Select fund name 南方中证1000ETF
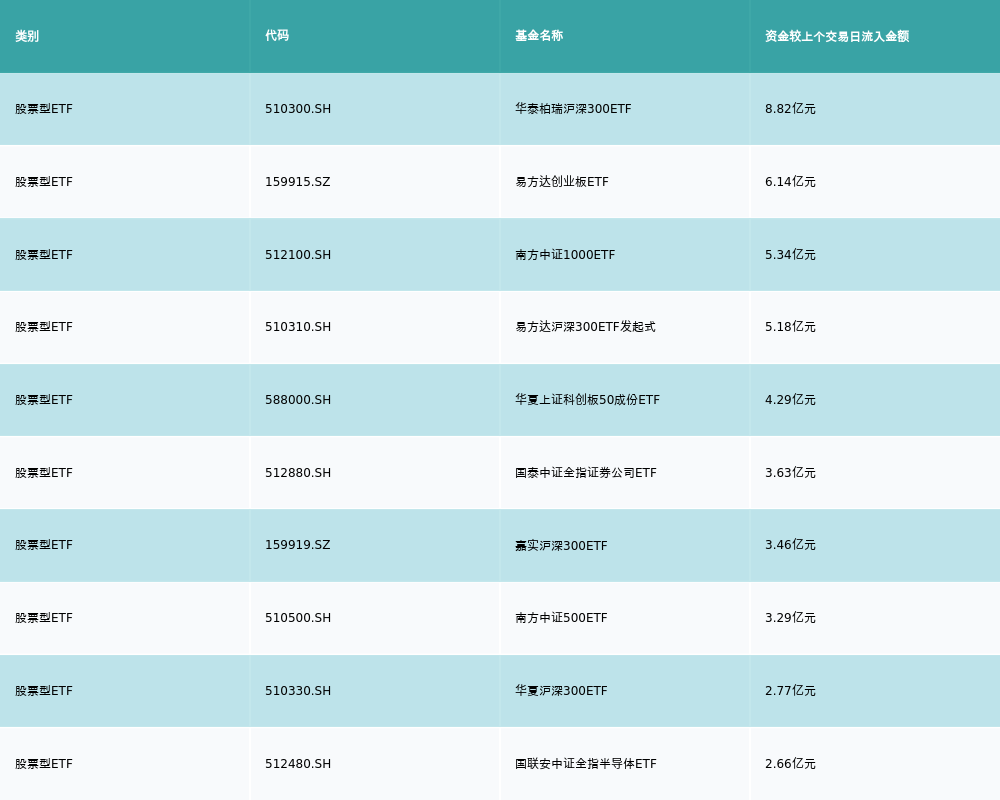Image resolution: width=1000 pixels, height=800 pixels. tap(565, 255)
